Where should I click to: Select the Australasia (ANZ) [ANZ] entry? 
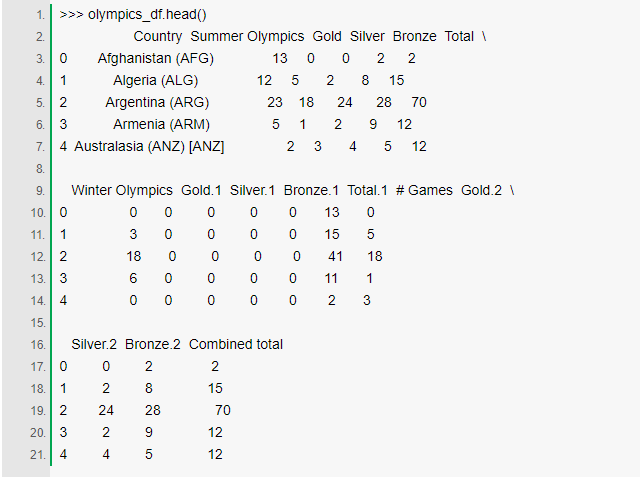pos(149,146)
